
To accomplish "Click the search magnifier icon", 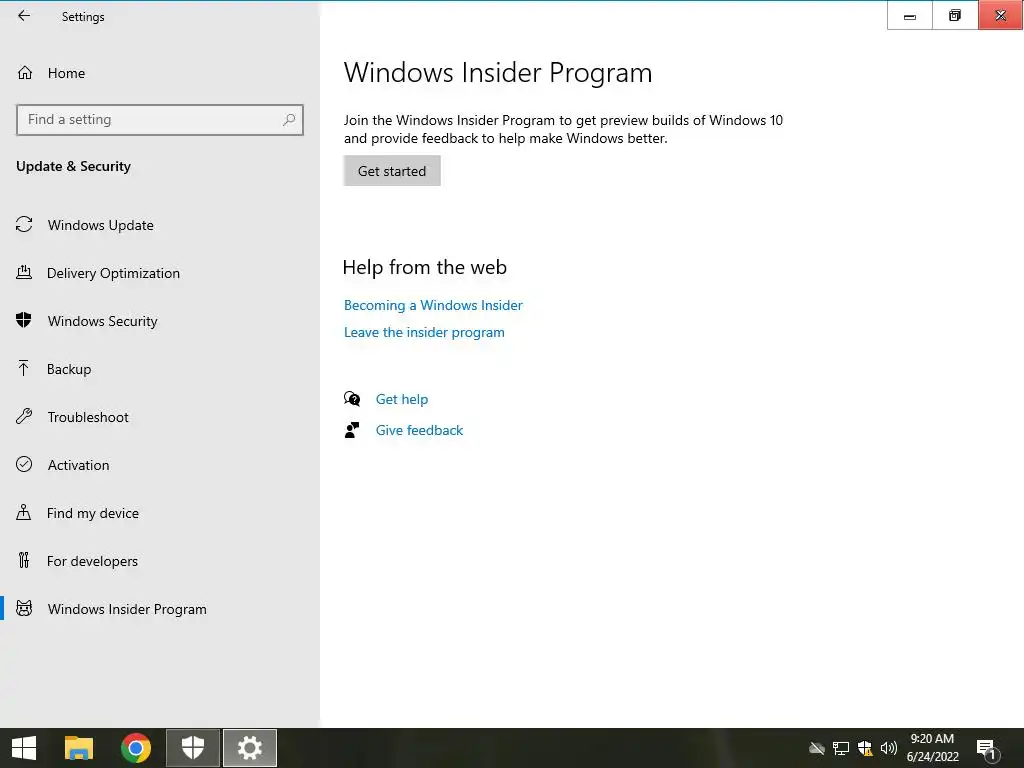I will pyautogui.click(x=289, y=120).
